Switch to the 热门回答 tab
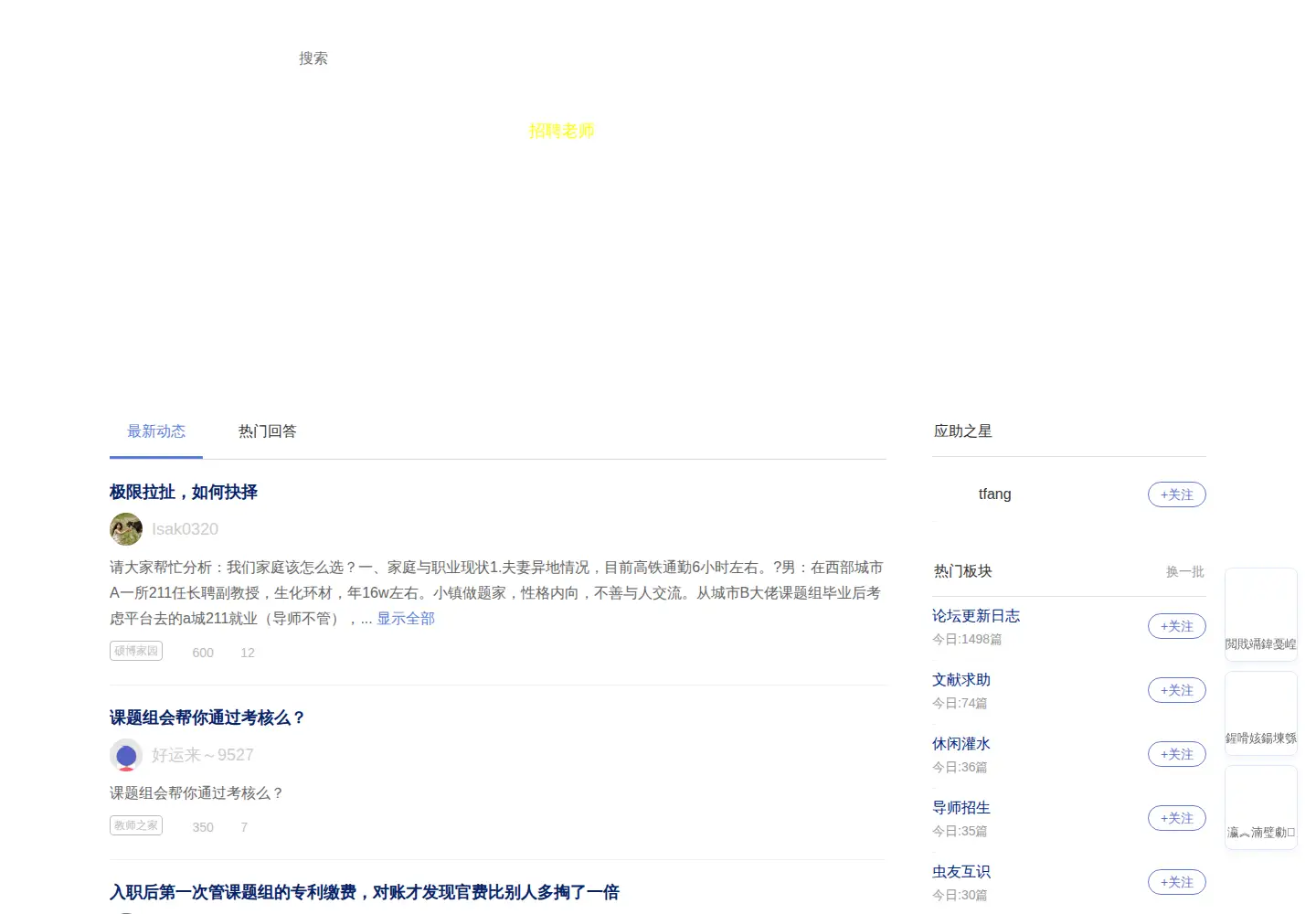The height and width of the screenshot is (914, 1316). click(x=268, y=431)
